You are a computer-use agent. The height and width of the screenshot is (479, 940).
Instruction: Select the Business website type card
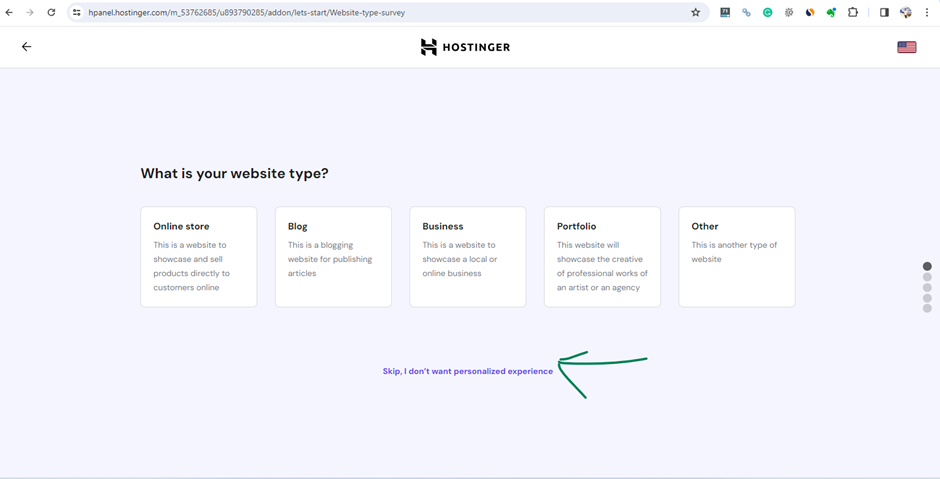click(468, 257)
